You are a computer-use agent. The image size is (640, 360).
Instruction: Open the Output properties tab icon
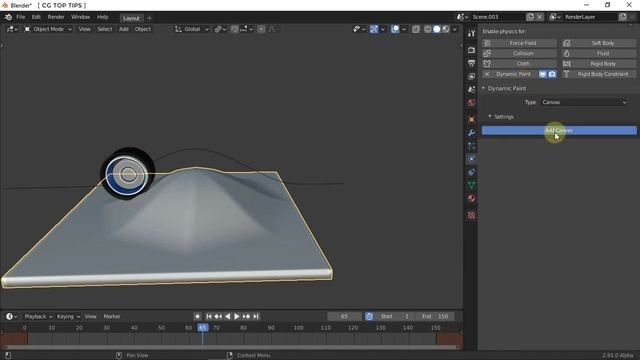point(471,63)
